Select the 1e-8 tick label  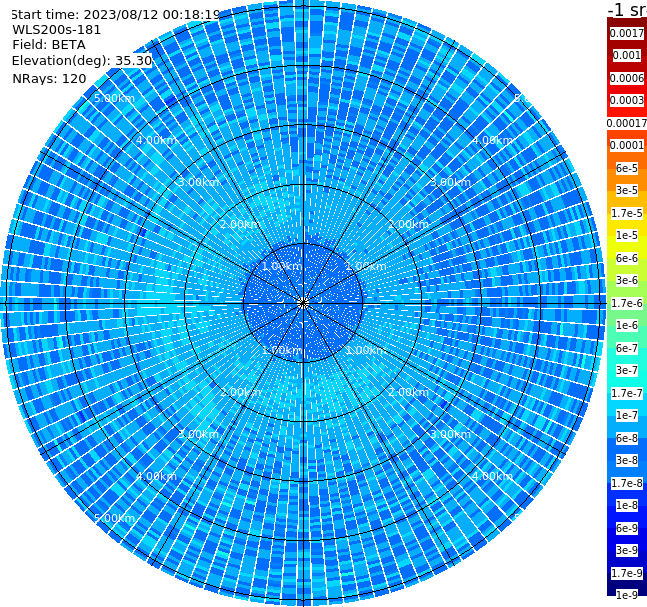pos(627,505)
